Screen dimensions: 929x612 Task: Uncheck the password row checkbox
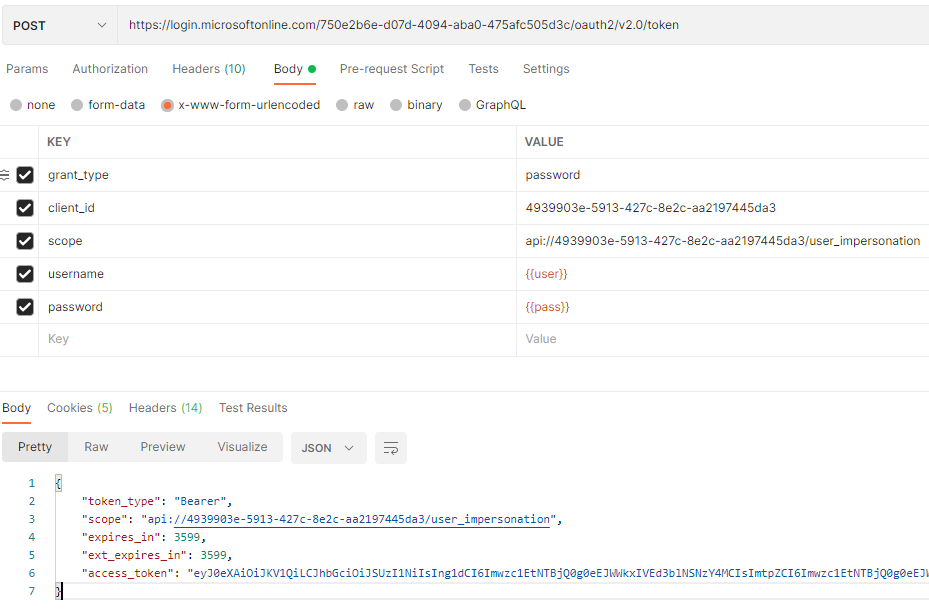point(25,307)
